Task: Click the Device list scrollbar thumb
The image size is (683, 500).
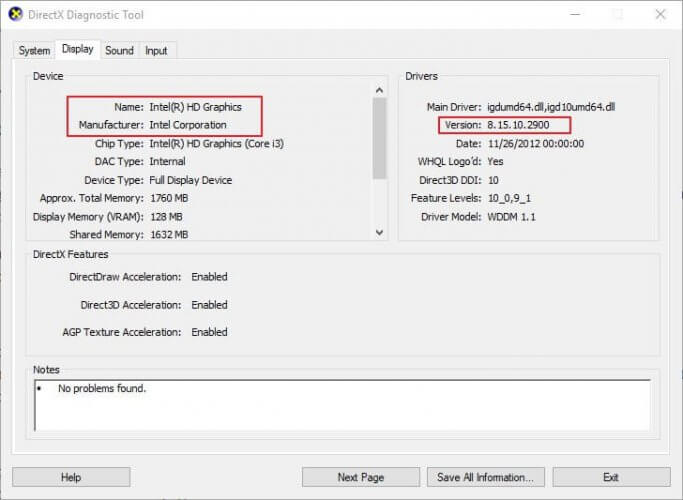Action: click(379, 138)
